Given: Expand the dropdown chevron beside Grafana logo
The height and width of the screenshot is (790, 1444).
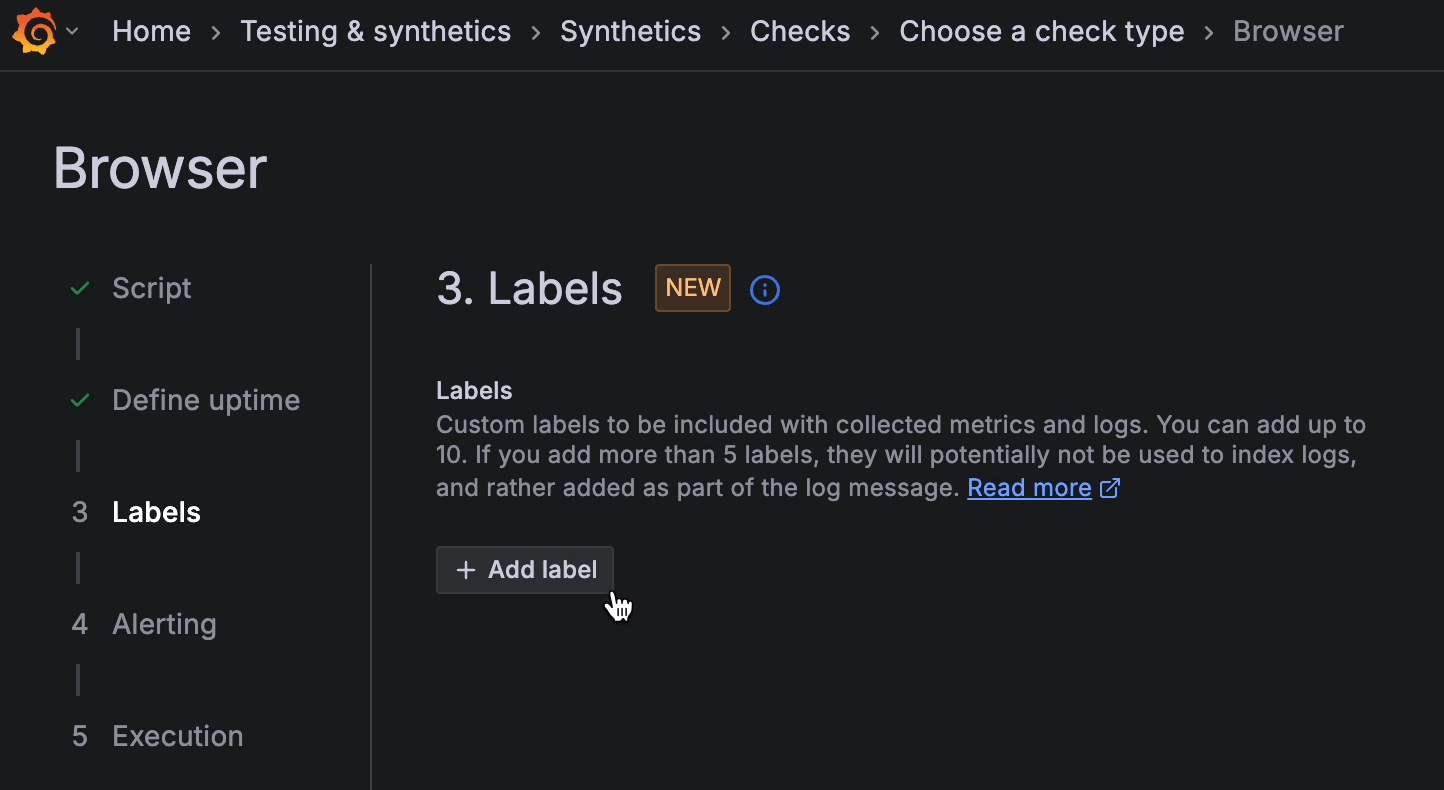Looking at the screenshot, I should click(72, 31).
